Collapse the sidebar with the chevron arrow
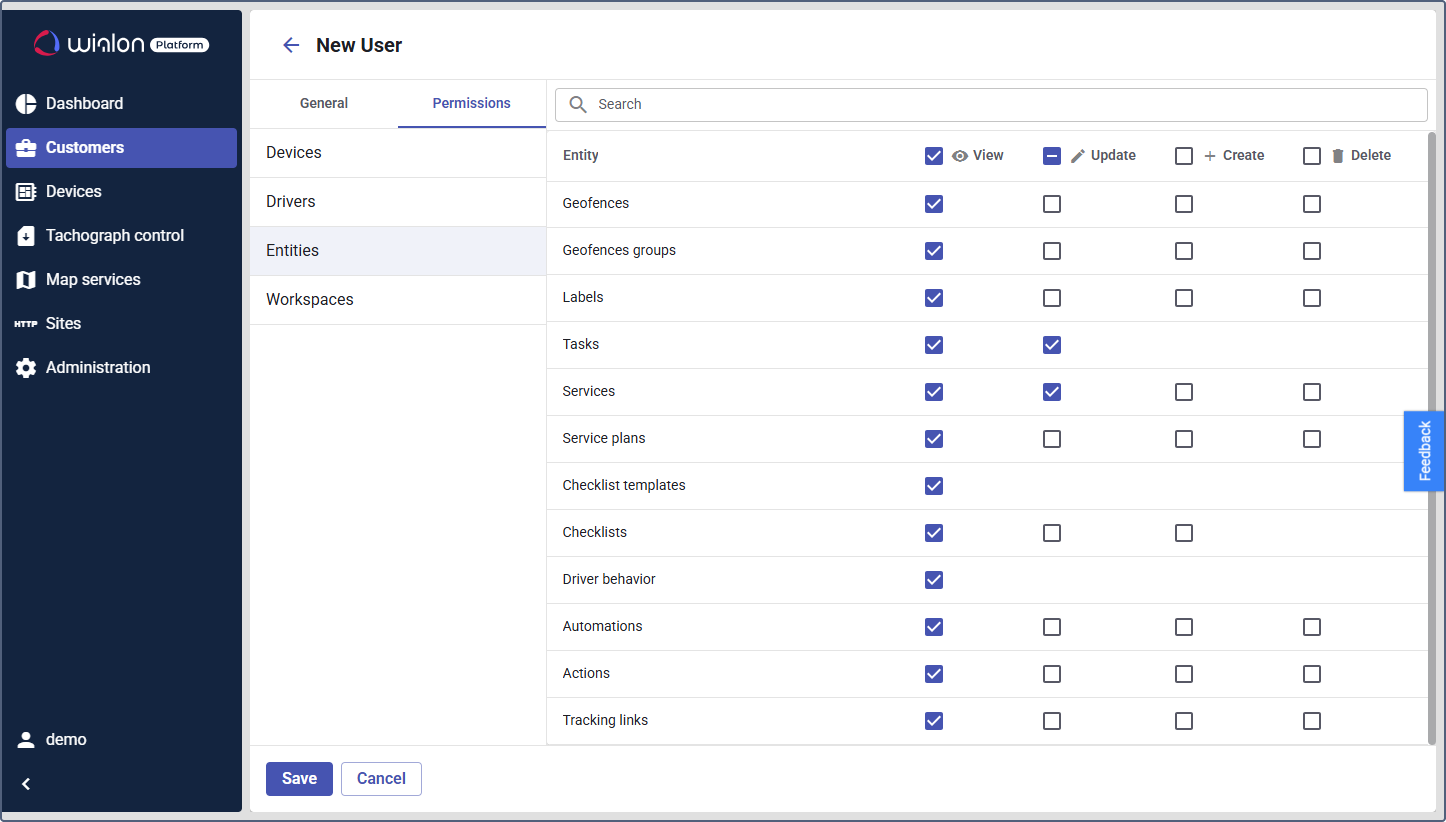Screen dimensions: 1446x822 [26, 784]
